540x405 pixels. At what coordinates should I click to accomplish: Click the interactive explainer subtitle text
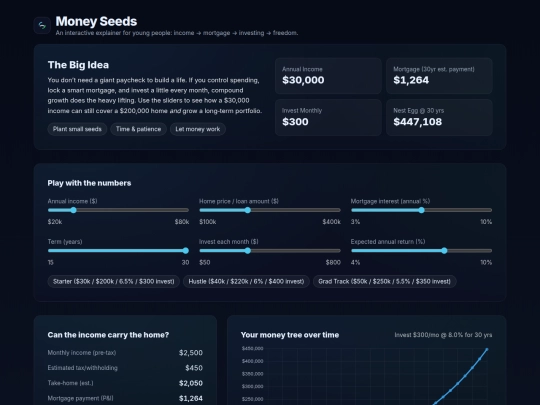coord(177,33)
